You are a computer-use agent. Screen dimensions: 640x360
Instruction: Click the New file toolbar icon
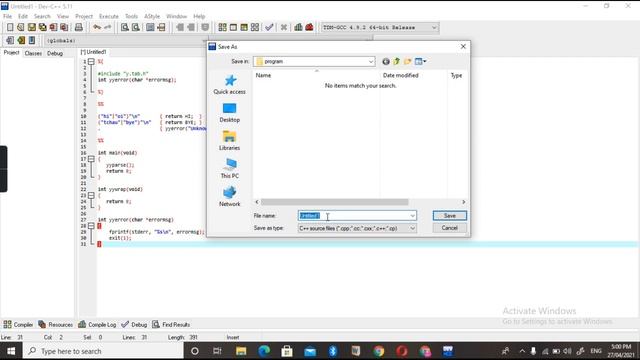10,27
